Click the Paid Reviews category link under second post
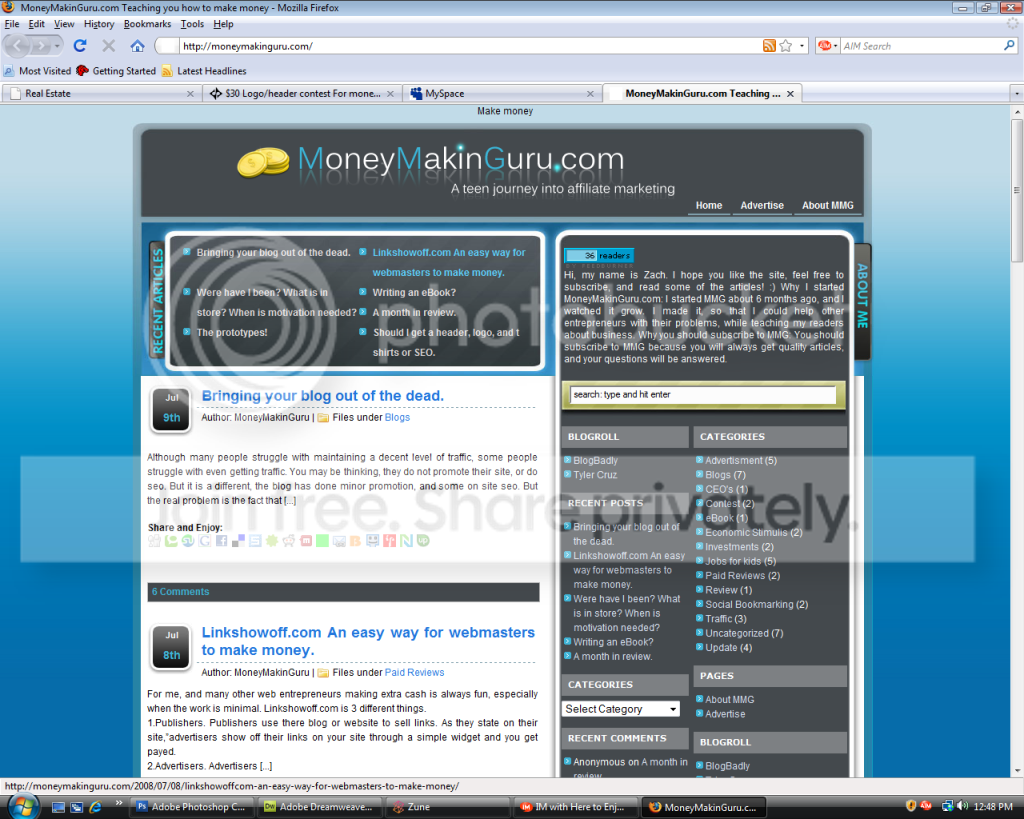The height and width of the screenshot is (819, 1024). click(414, 672)
